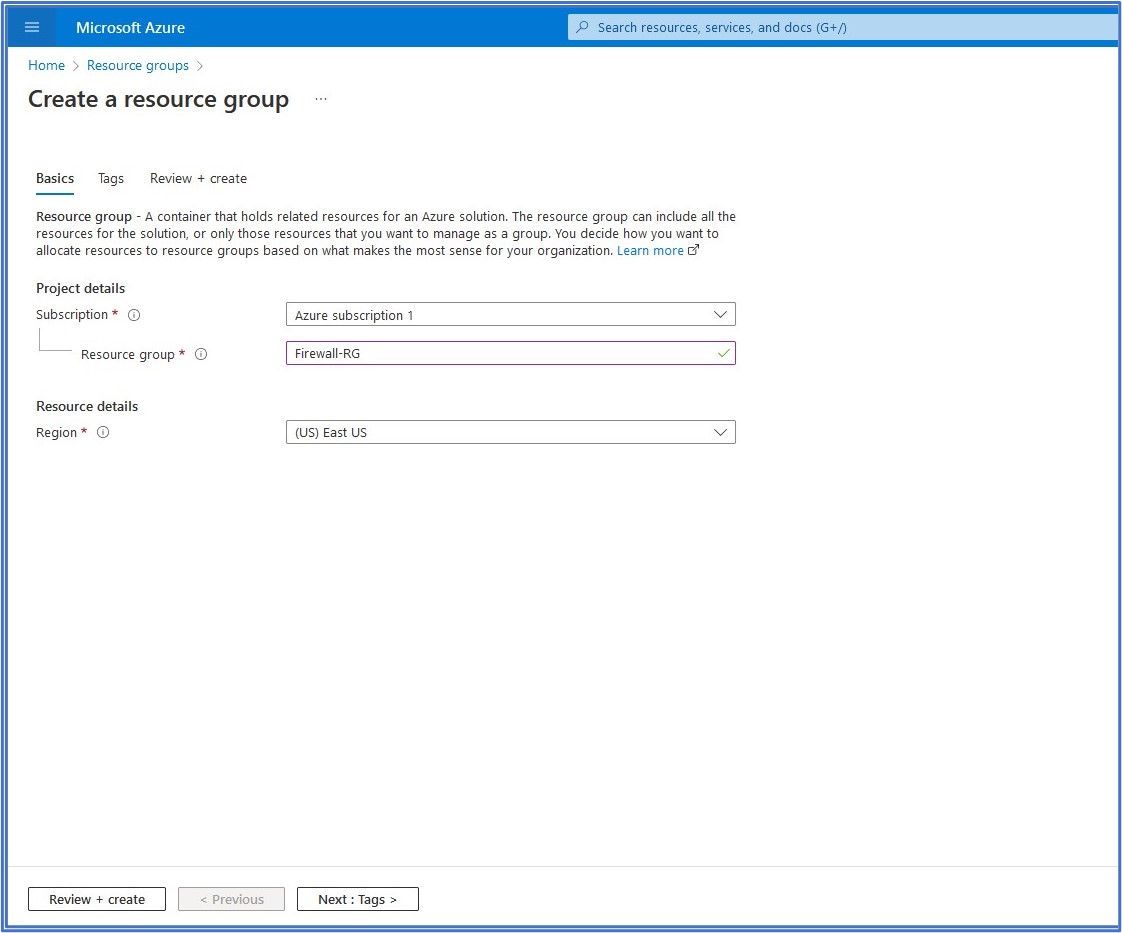Open the Review + create tab
This screenshot has height=933, width=1122.
(x=198, y=178)
